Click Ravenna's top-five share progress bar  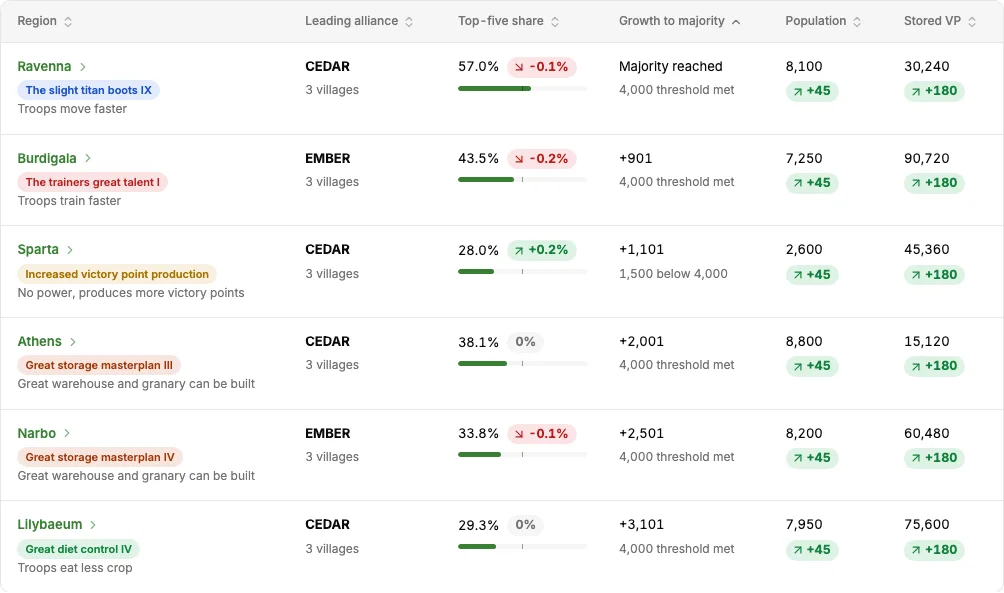(x=522, y=88)
